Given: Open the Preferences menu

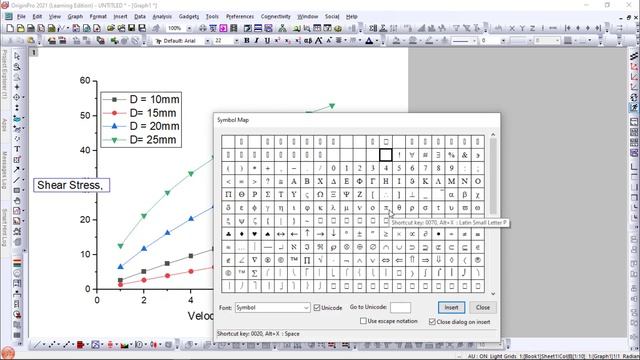Looking at the screenshot, I should (x=240, y=17).
